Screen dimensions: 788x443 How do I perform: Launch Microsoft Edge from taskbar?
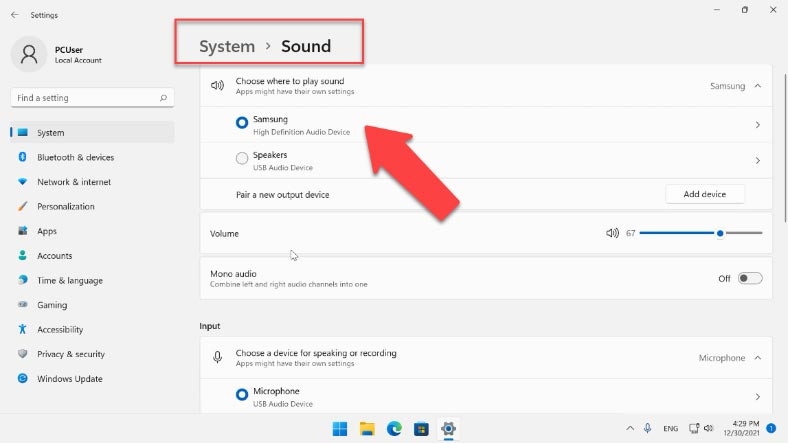(394, 428)
